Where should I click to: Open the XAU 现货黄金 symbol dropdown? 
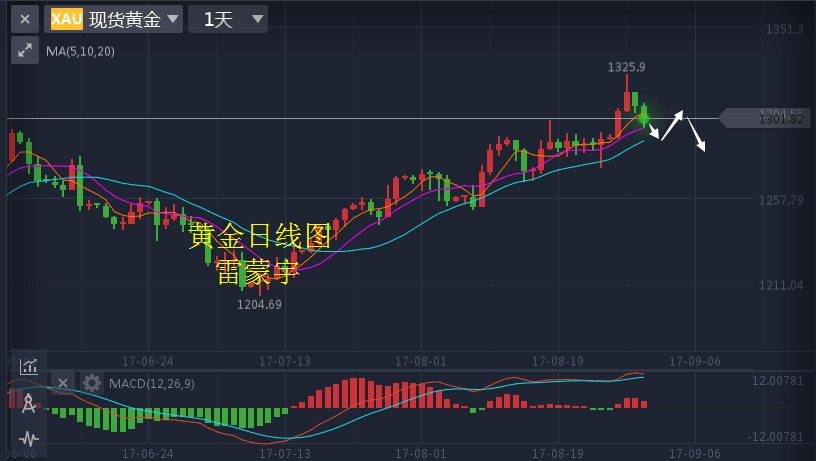pyautogui.click(x=113, y=19)
